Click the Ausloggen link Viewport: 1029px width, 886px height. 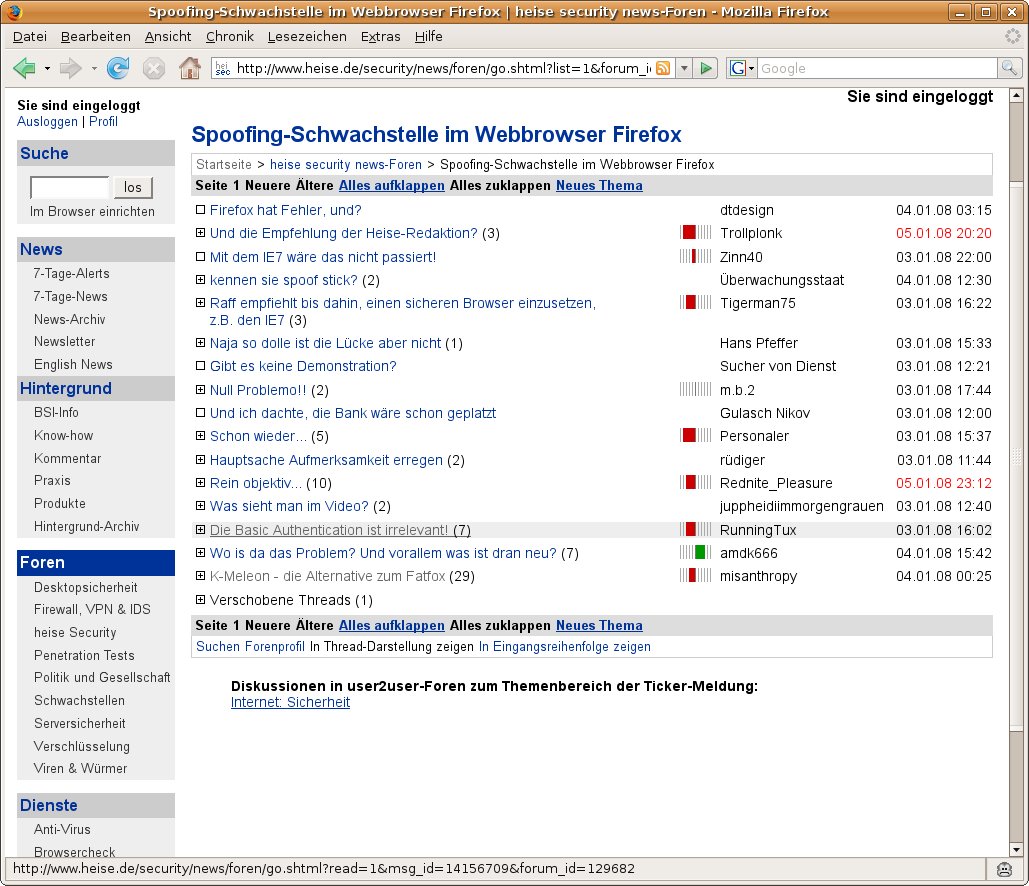[x=47, y=121]
